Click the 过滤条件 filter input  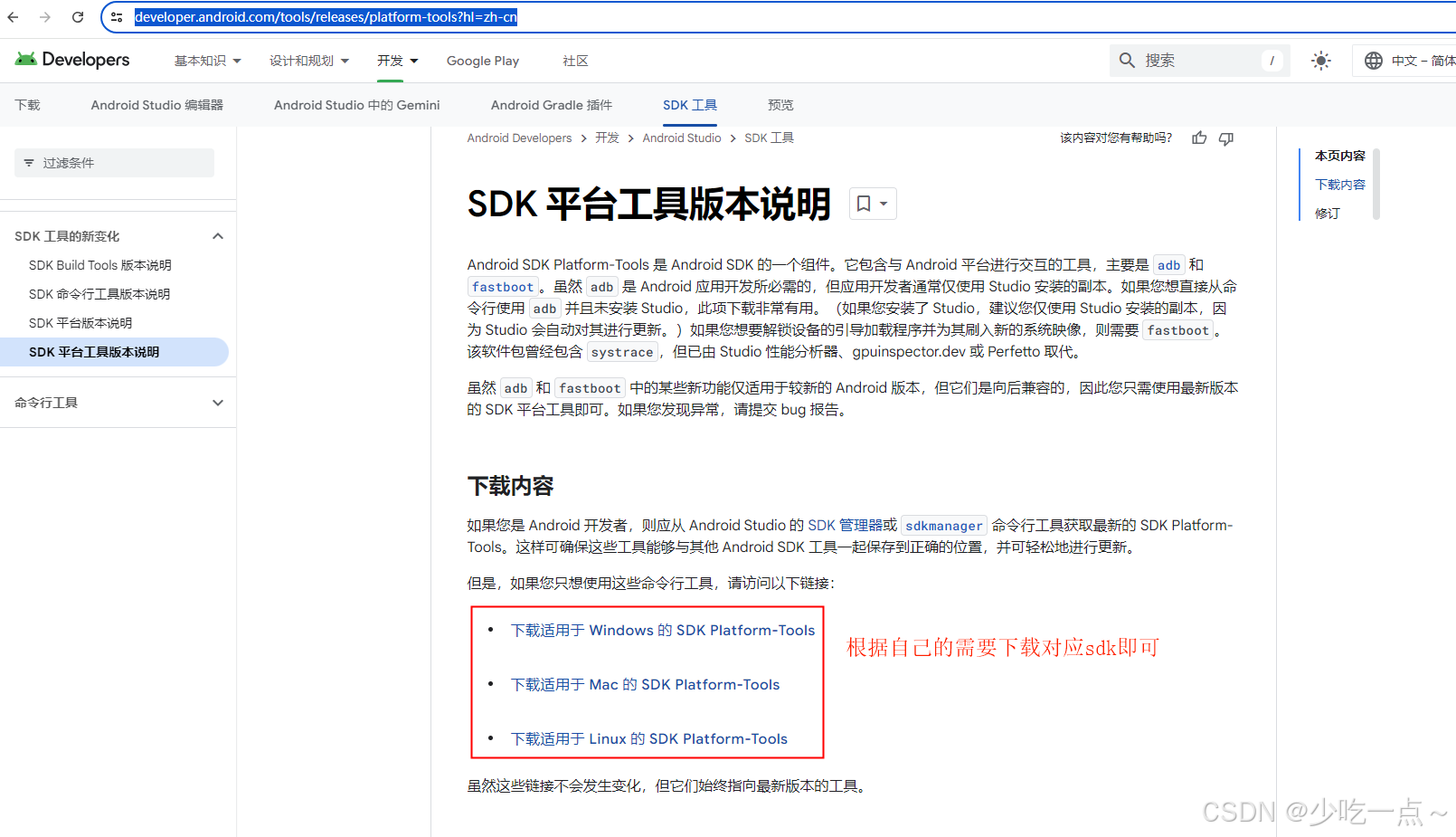pyautogui.click(x=115, y=163)
